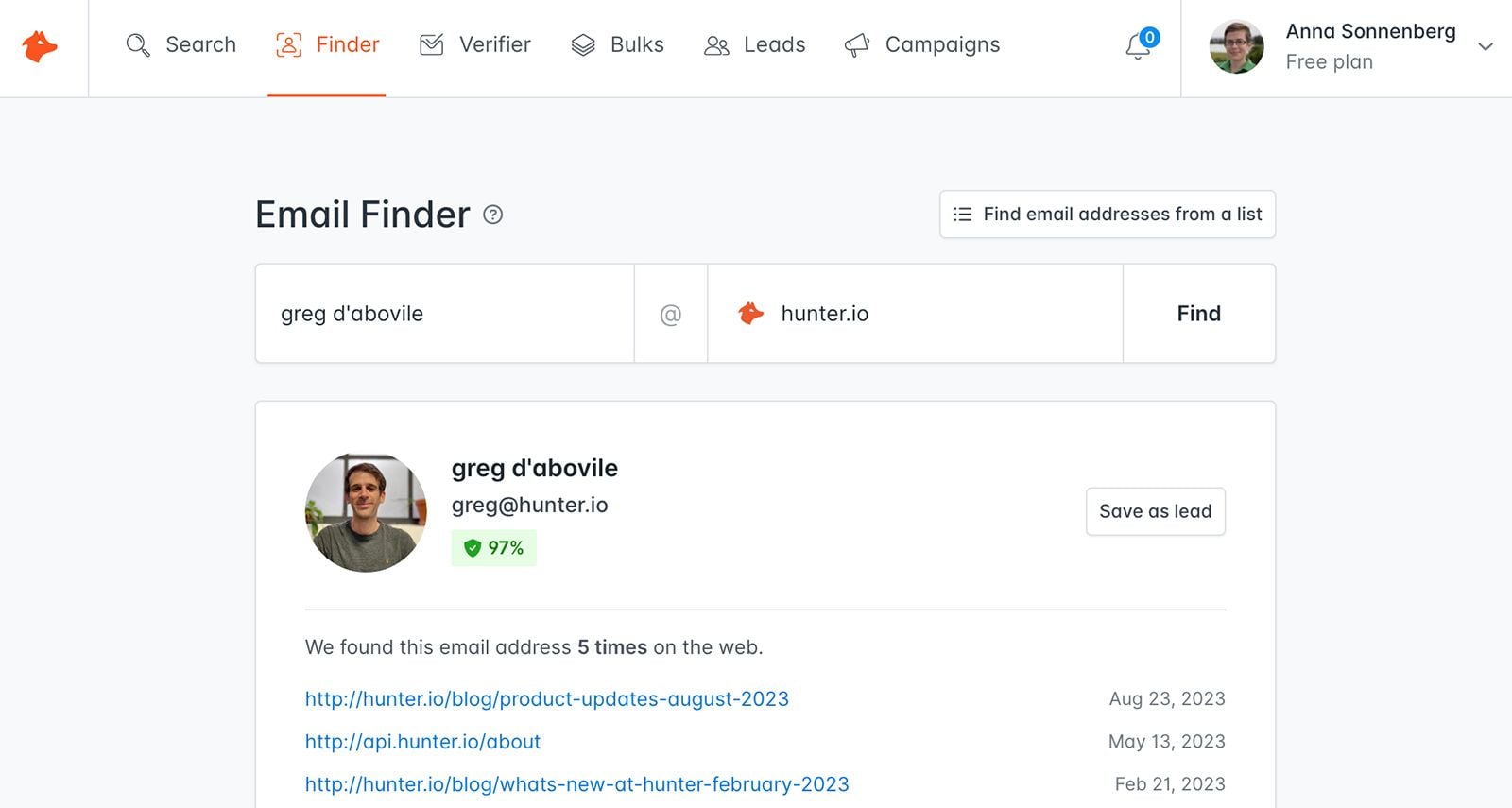Open whats-new-at-hunter-february-2023 link

(x=577, y=784)
